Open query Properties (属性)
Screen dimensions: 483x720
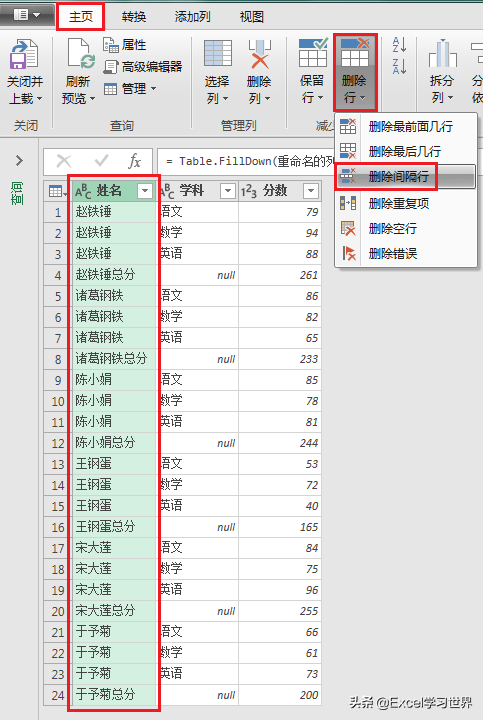point(125,45)
